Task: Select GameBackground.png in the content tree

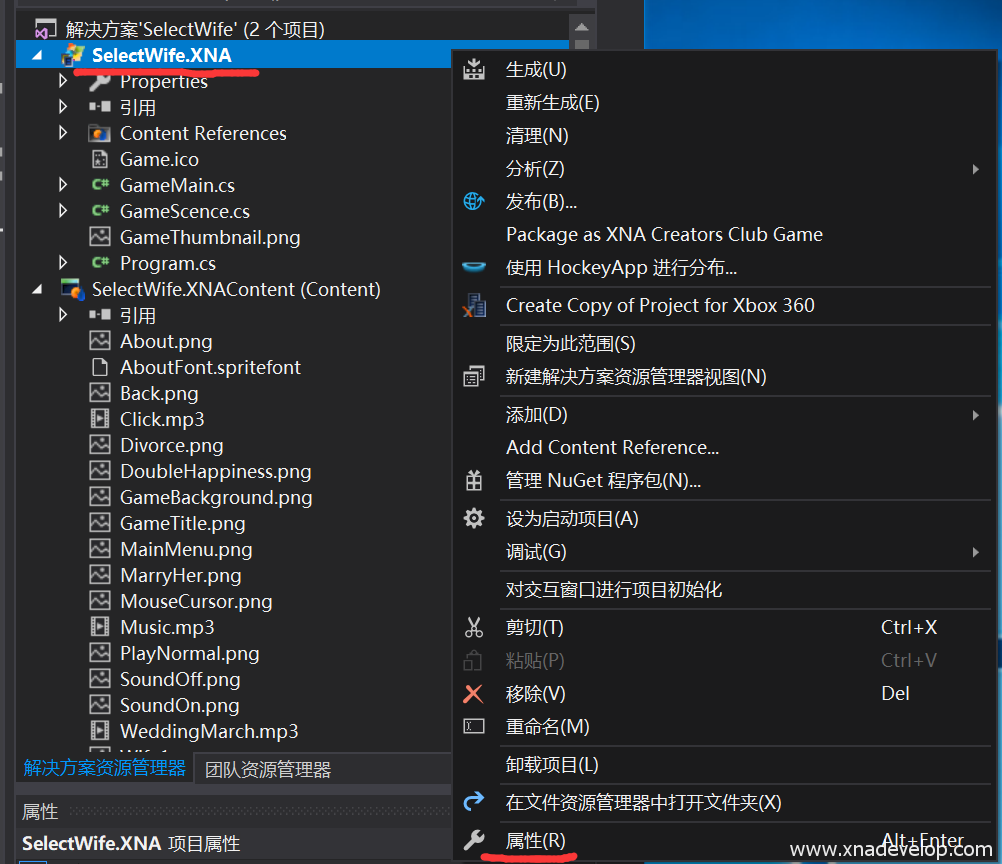Action: [x=216, y=498]
